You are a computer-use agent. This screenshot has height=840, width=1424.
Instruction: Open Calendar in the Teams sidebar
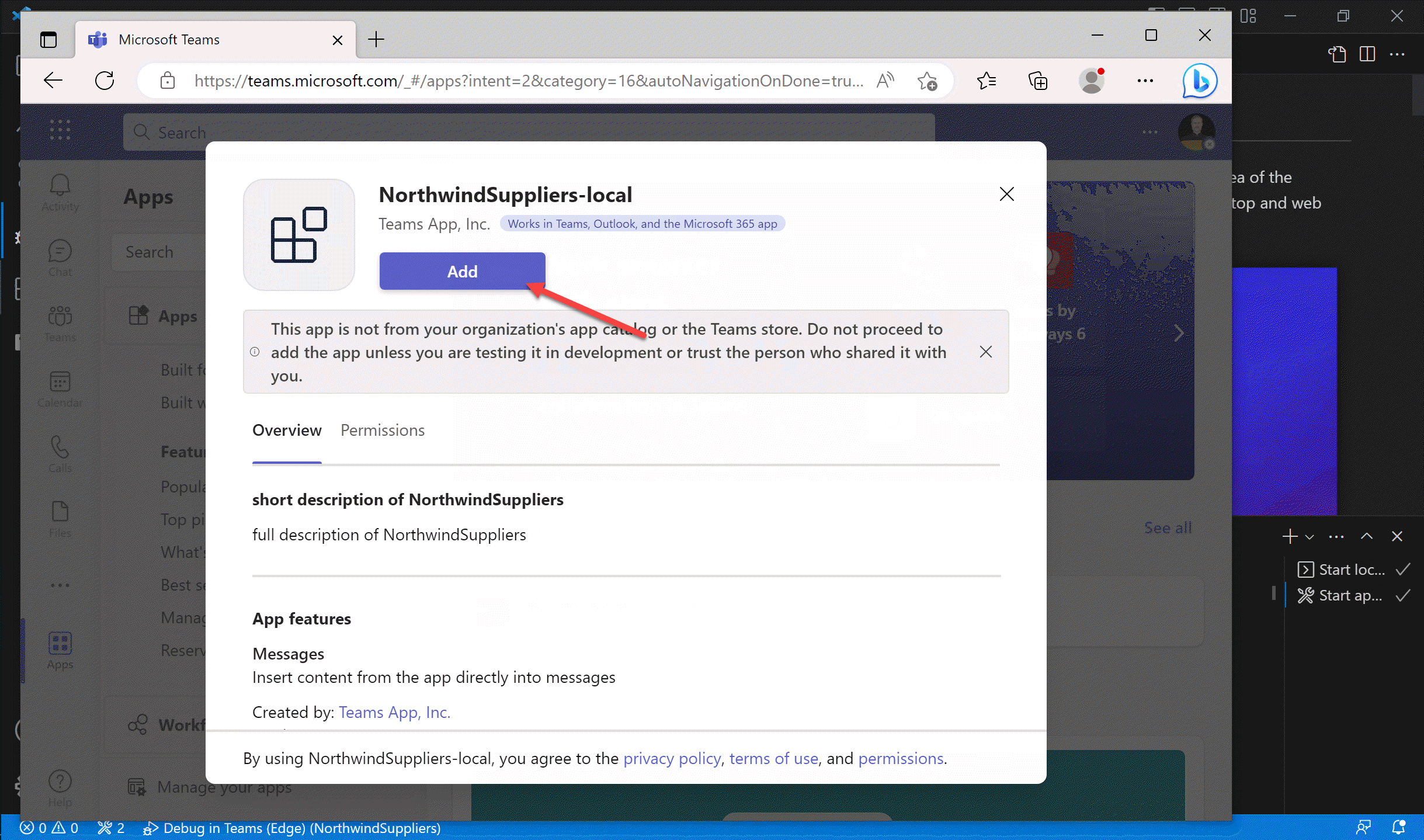coord(60,389)
